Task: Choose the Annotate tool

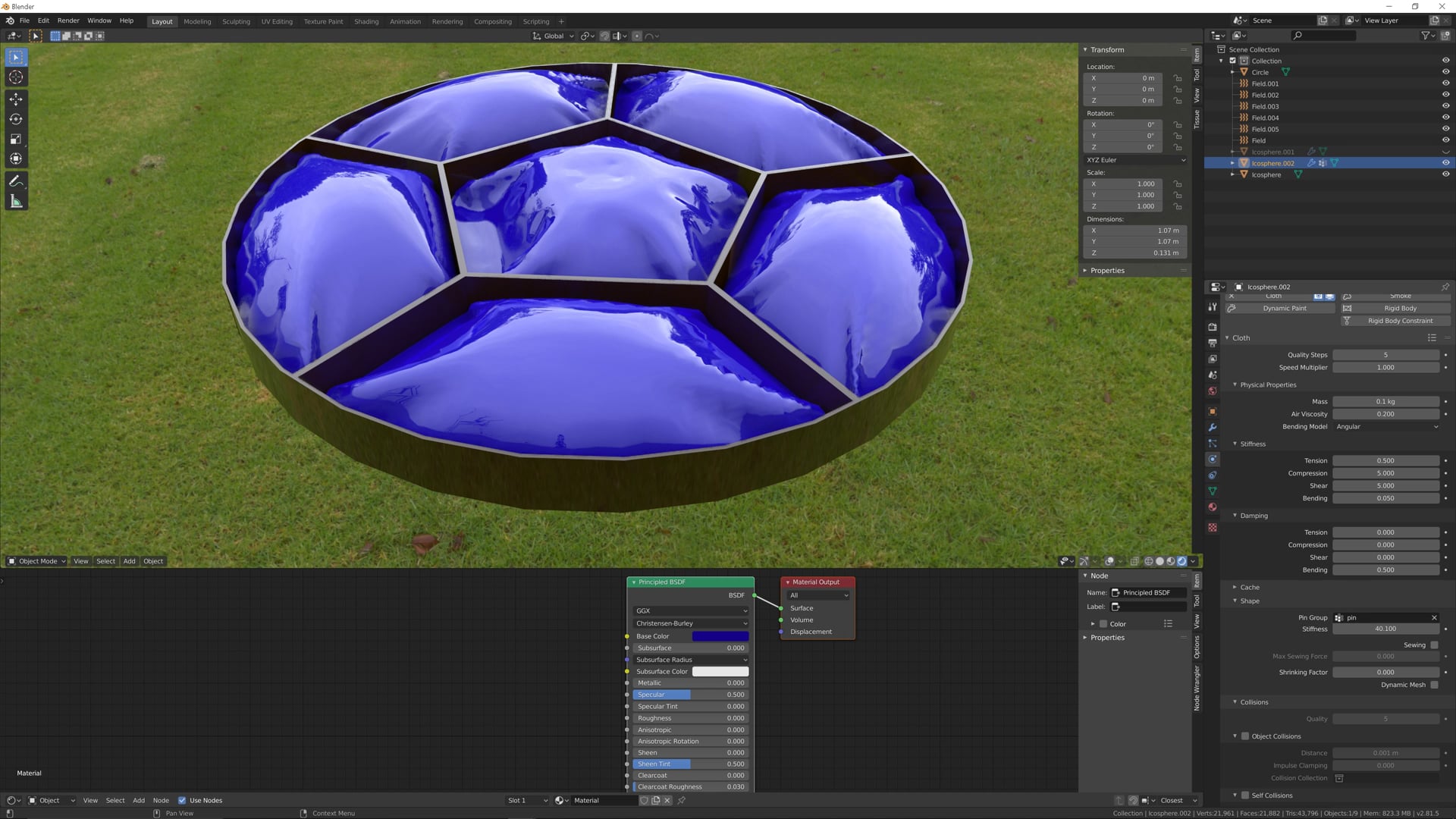Action: [15, 180]
